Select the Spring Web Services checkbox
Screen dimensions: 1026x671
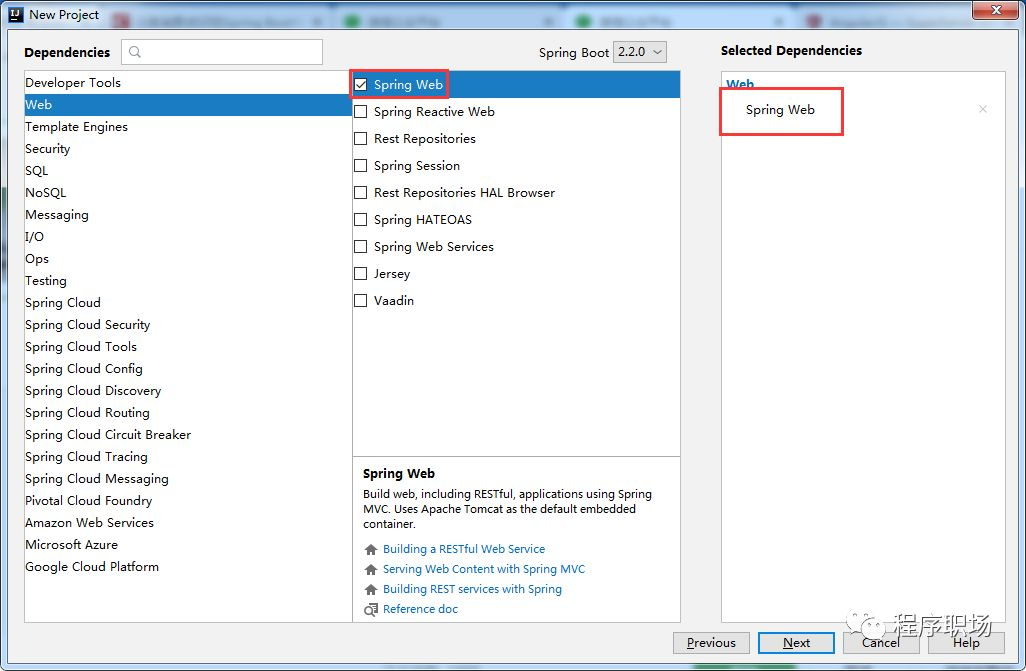pyautogui.click(x=361, y=247)
